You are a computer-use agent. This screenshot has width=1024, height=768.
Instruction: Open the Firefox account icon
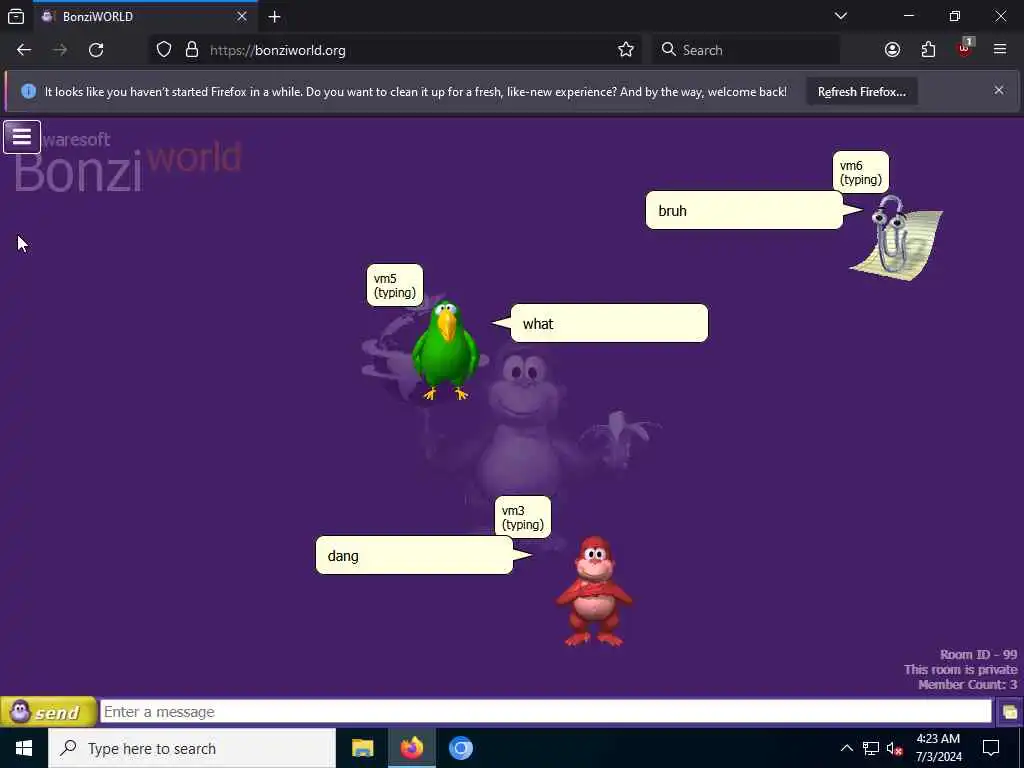click(x=892, y=50)
